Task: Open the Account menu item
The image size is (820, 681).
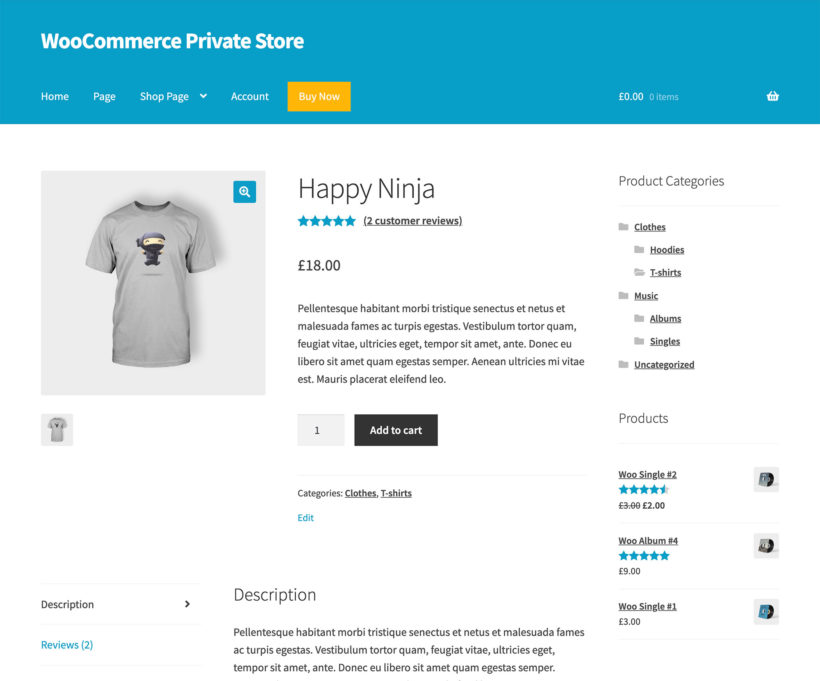Action: pos(249,96)
